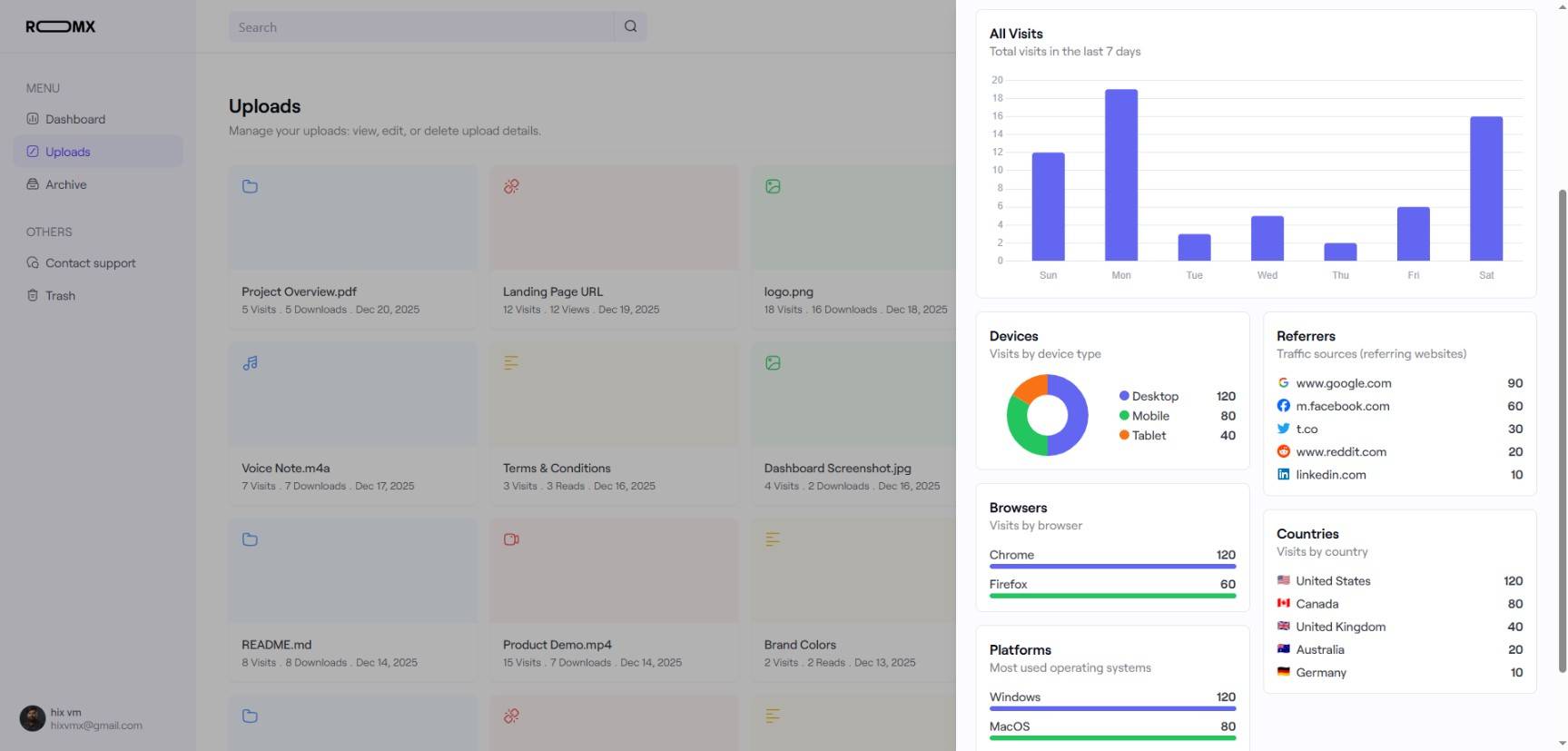The width and height of the screenshot is (1568, 751).
Task: Go to the Archive section
Action: pyautogui.click(x=65, y=184)
